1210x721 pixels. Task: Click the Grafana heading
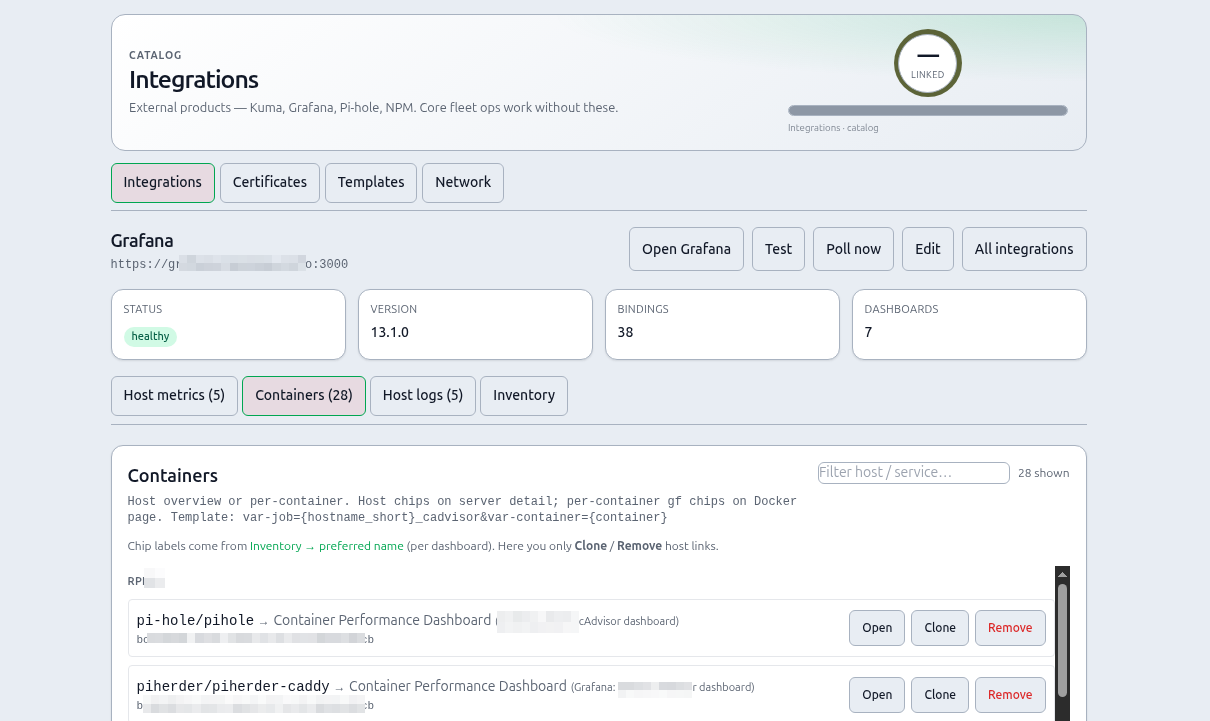(x=142, y=241)
